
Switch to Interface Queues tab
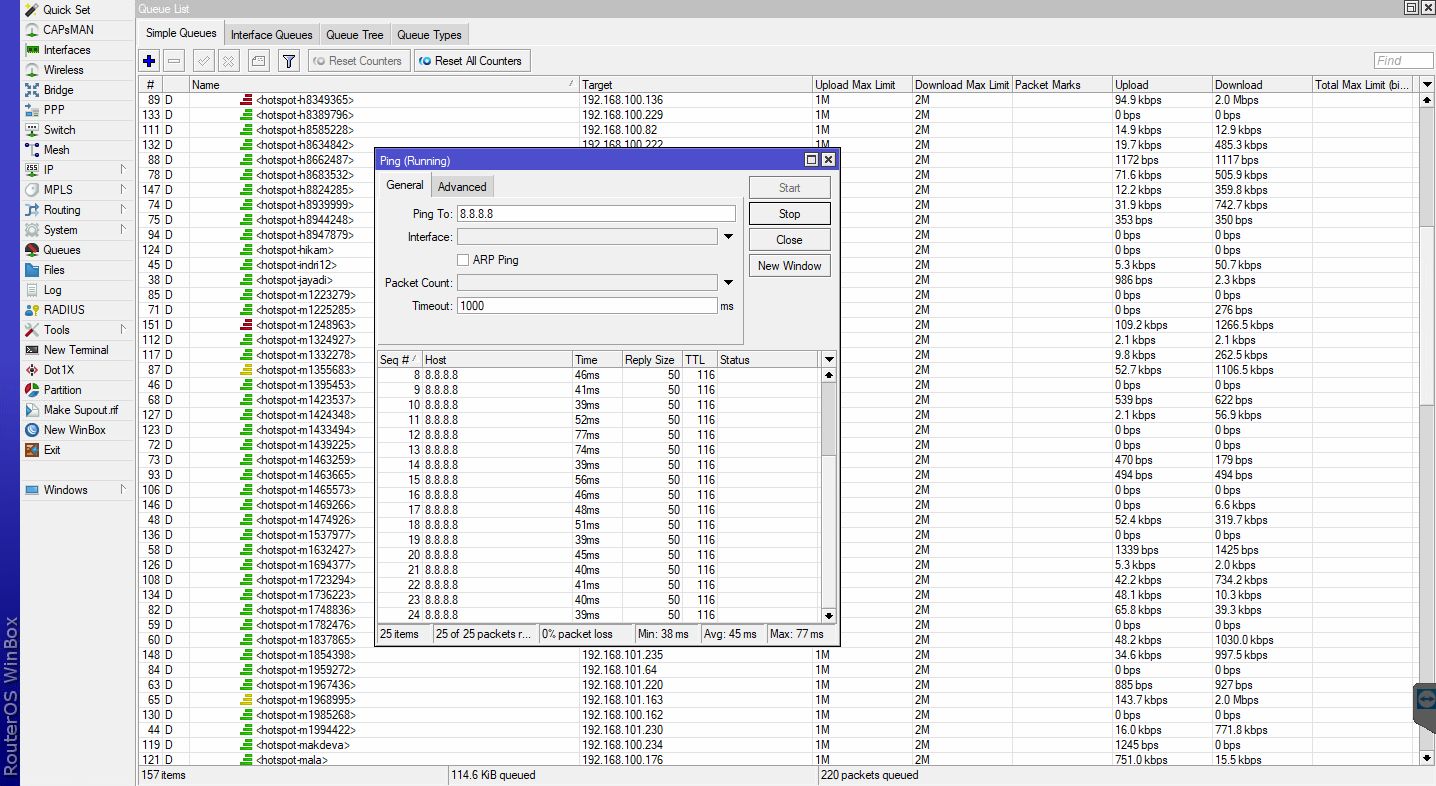pyautogui.click(x=272, y=35)
